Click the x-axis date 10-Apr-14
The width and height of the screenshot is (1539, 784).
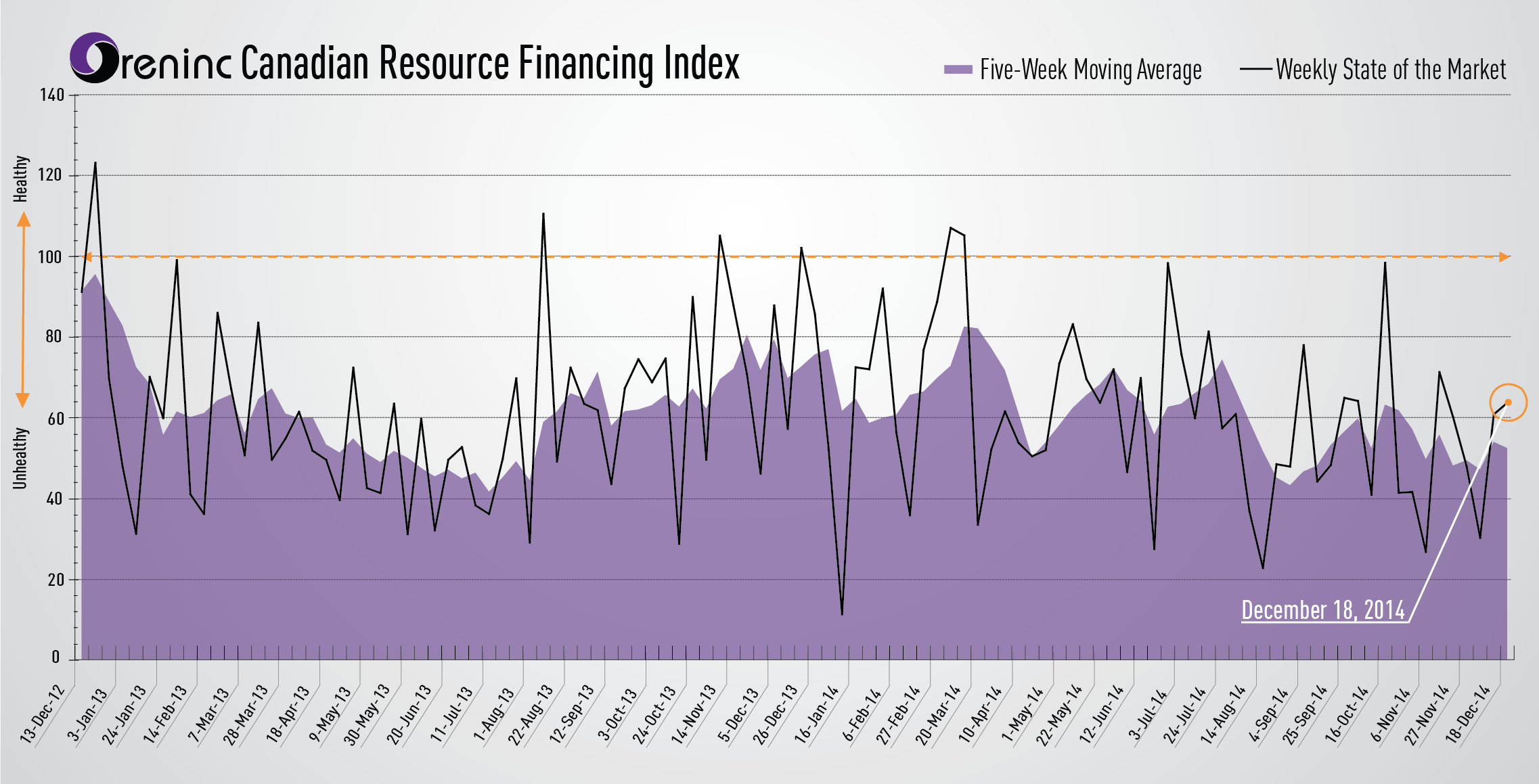pos(979,714)
